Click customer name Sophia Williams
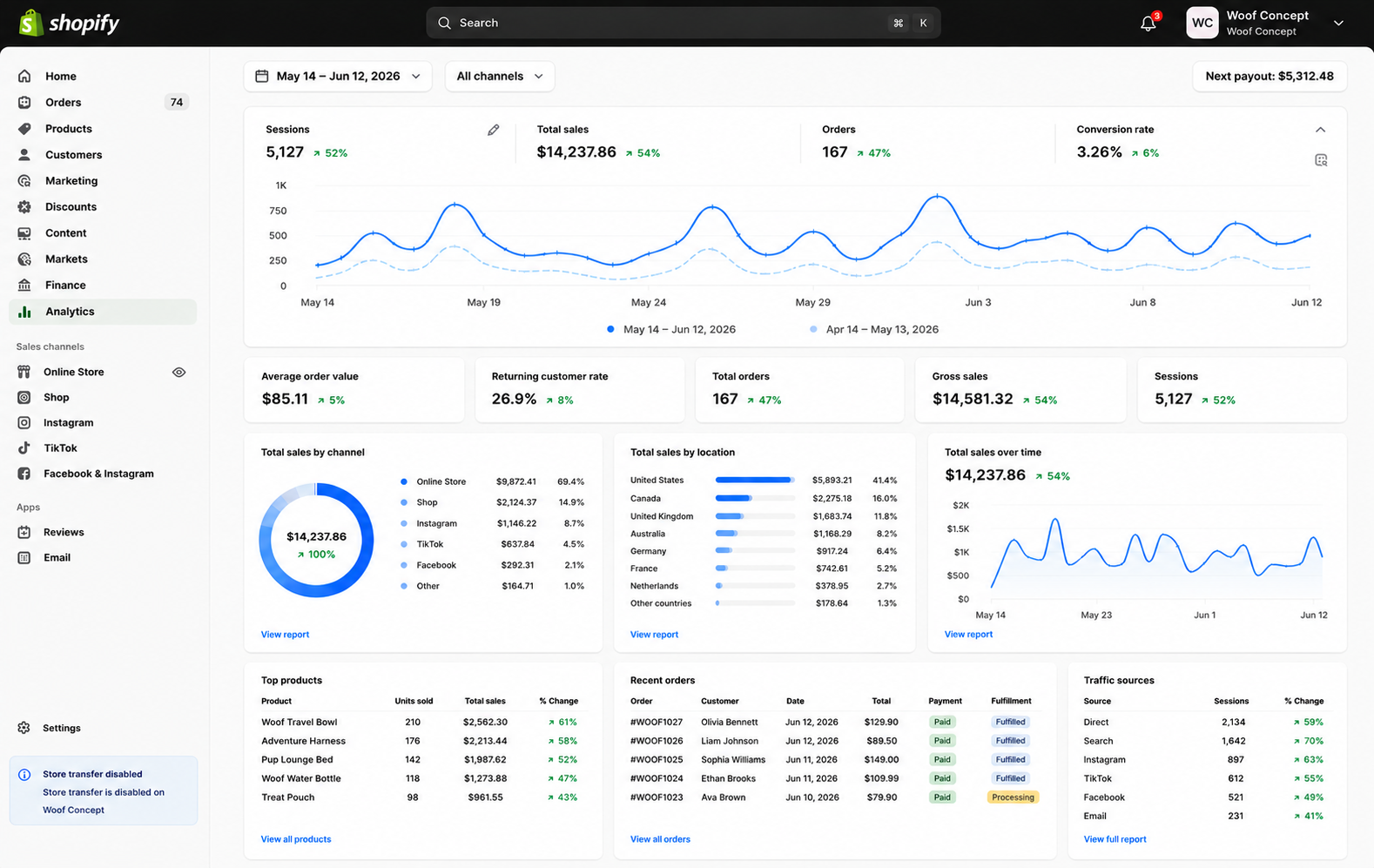This screenshot has height=868, width=1374. (x=733, y=760)
